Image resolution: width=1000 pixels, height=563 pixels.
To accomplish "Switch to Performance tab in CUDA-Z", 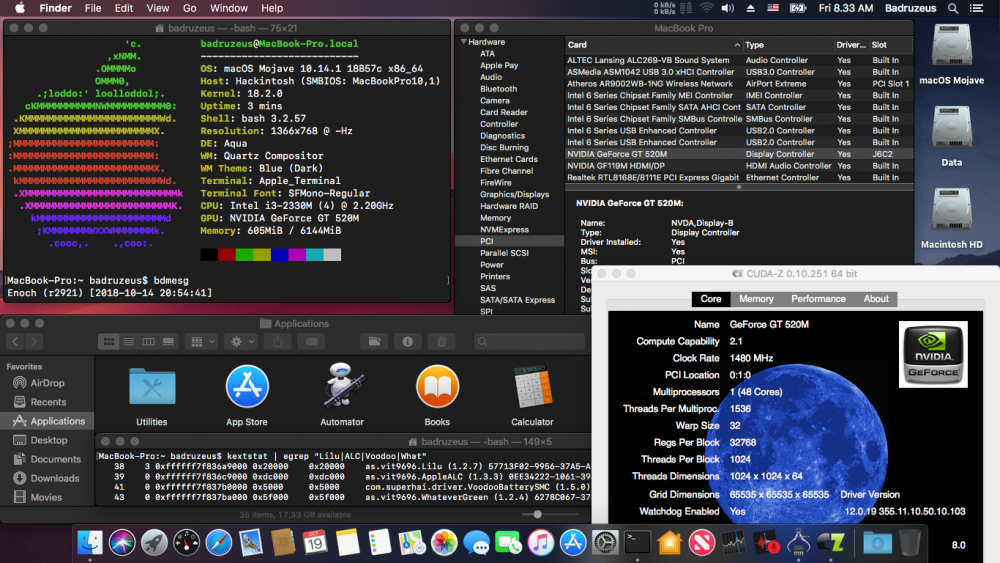I will [x=818, y=298].
